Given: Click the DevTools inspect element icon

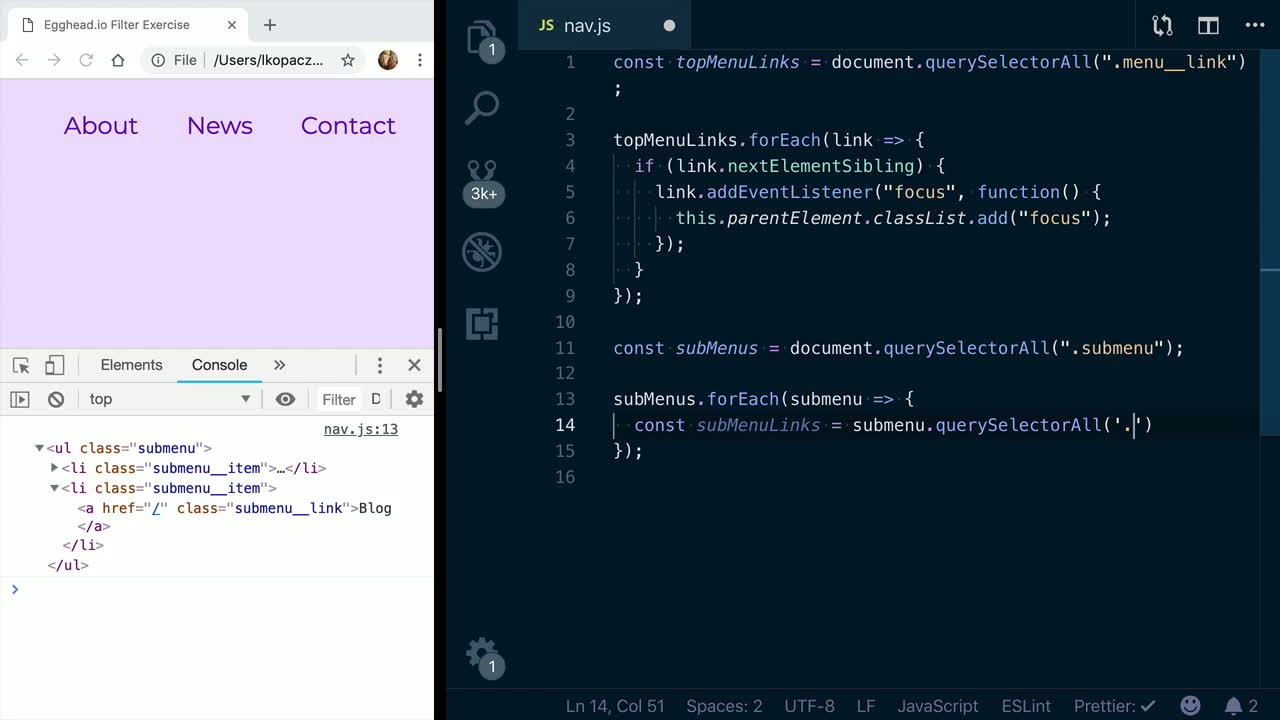Looking at the screenshot, I should tap(21, 365).
